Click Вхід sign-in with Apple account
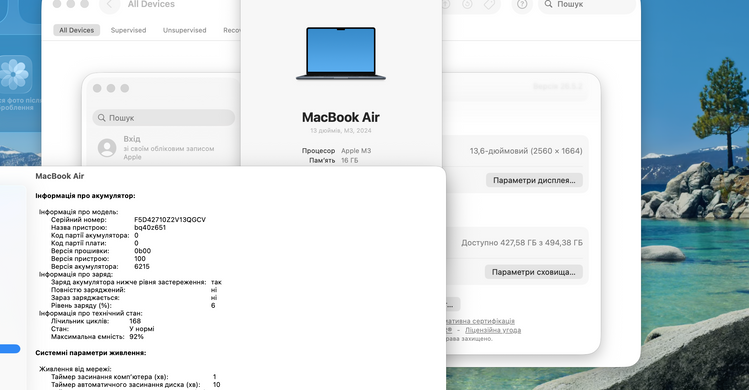Viewport: 749px width, 390px height. tap(169, 148)
